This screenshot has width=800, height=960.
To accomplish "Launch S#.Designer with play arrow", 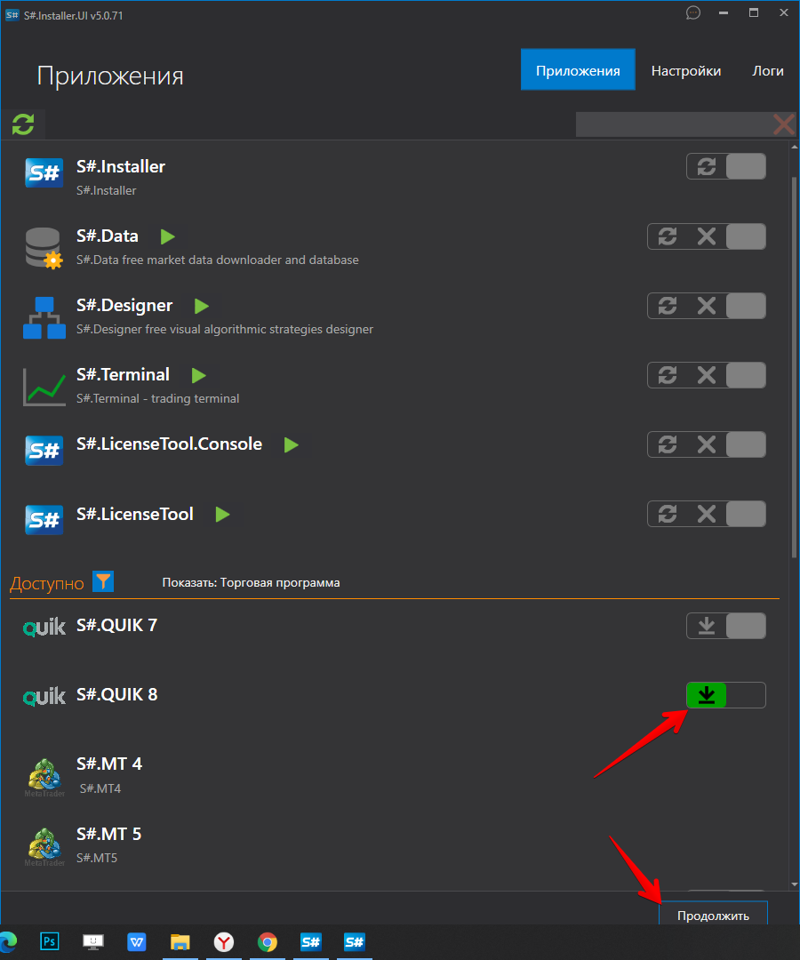I will [201, 306].
